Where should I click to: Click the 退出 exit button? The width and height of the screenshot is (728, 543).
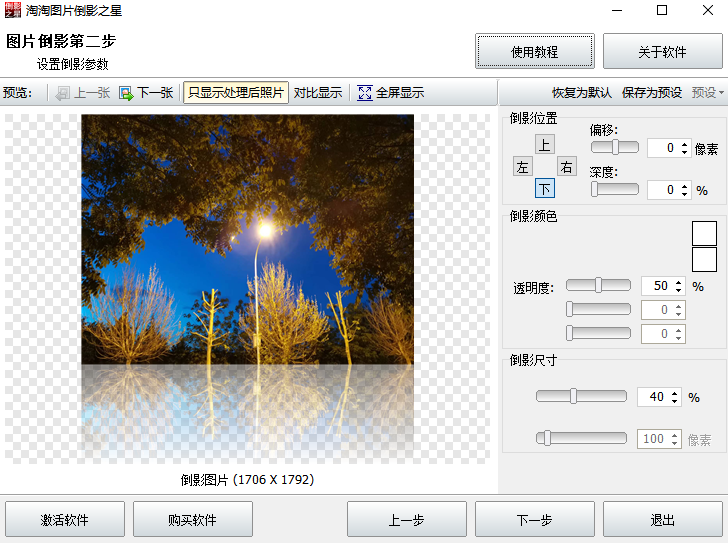pyautogui.click(x=663, y=519)
